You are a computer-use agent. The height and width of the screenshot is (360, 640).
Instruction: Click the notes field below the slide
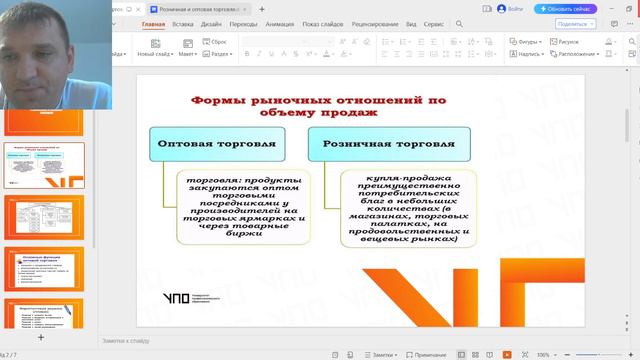pos(363,341)
